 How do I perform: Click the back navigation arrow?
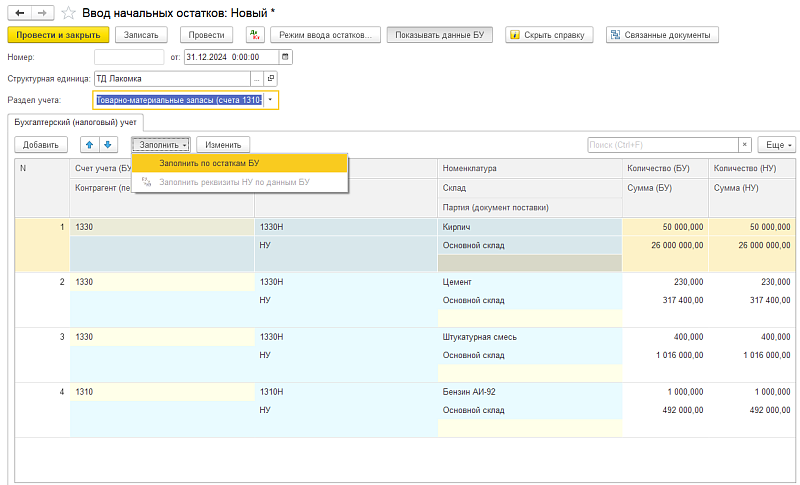19,12
